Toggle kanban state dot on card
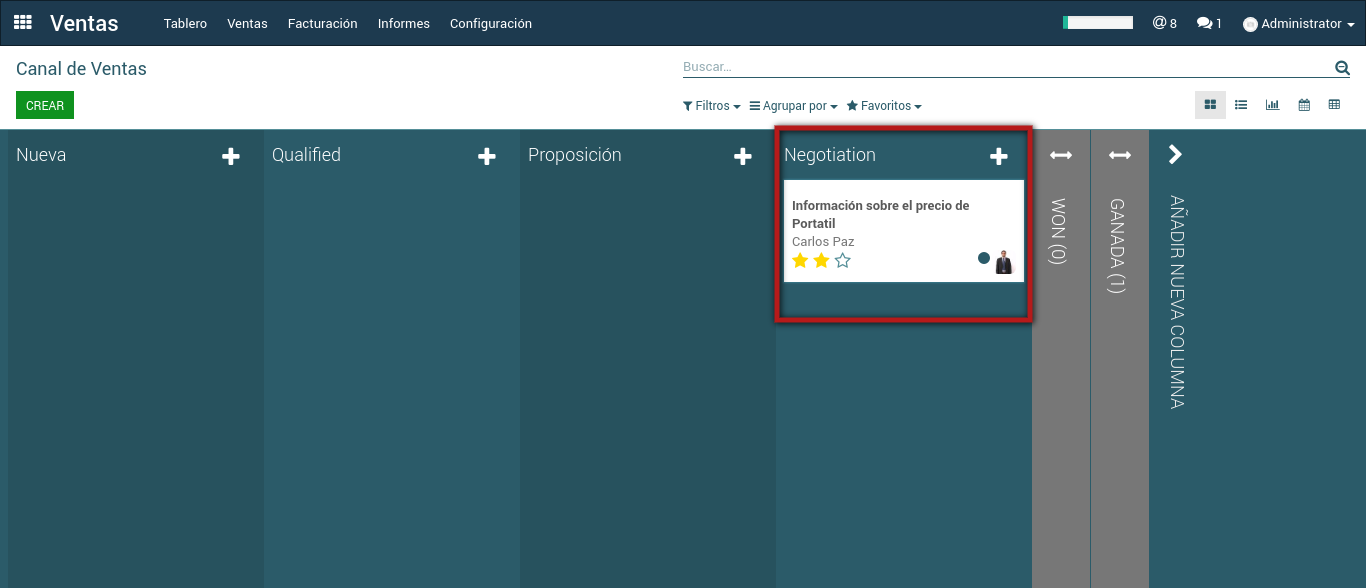Viewport: 1366px width, 588px height. pyautogui.click(x=984, y=258)
